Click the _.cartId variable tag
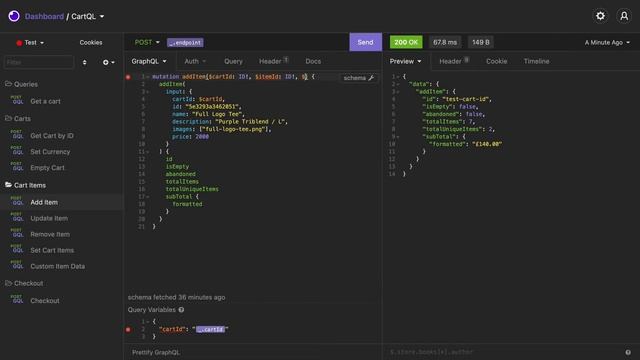The height and width of the screenshot is (360, 640). tap(210, 329)
